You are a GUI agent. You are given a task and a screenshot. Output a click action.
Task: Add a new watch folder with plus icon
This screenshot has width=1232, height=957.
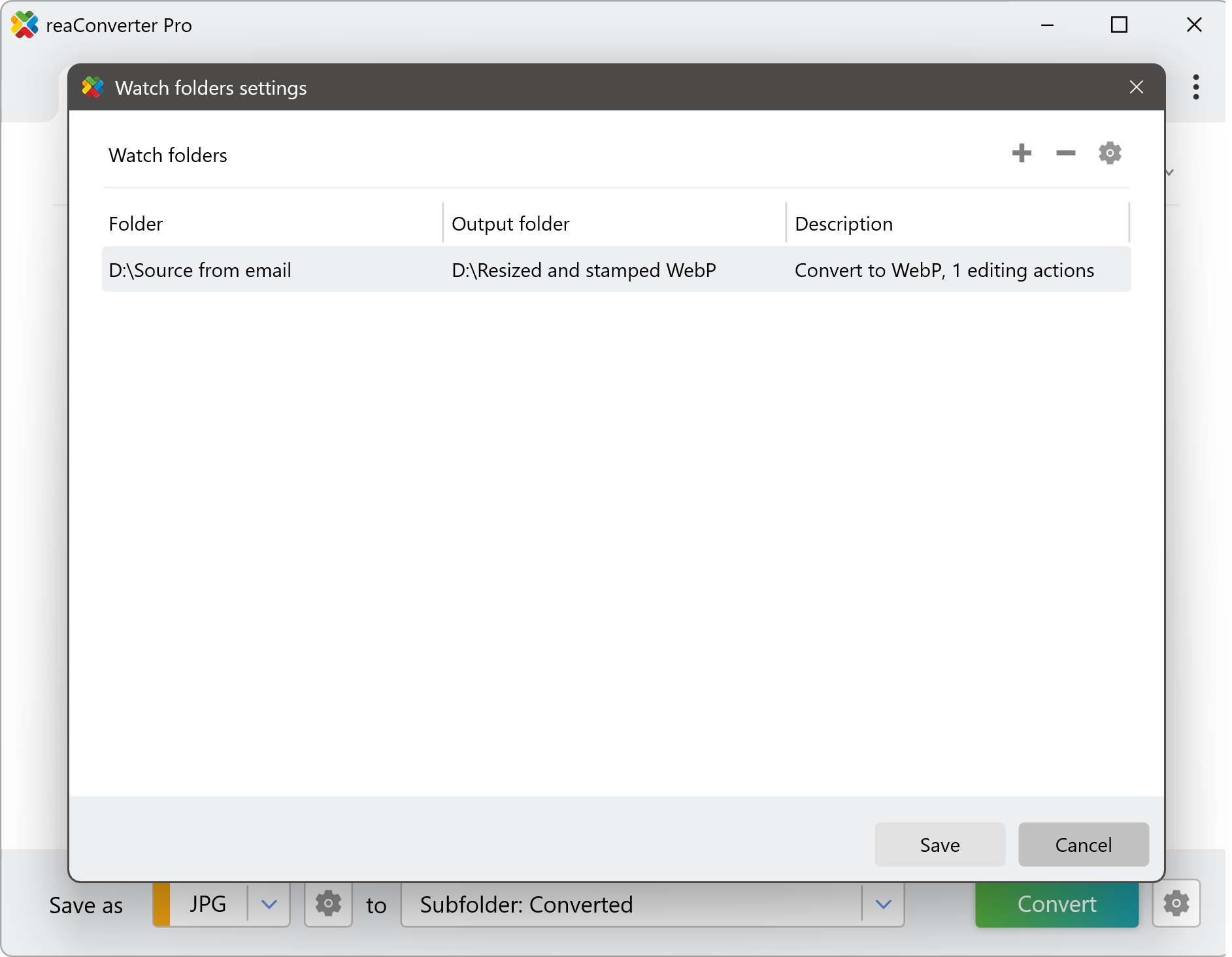tap(1022, 154)
